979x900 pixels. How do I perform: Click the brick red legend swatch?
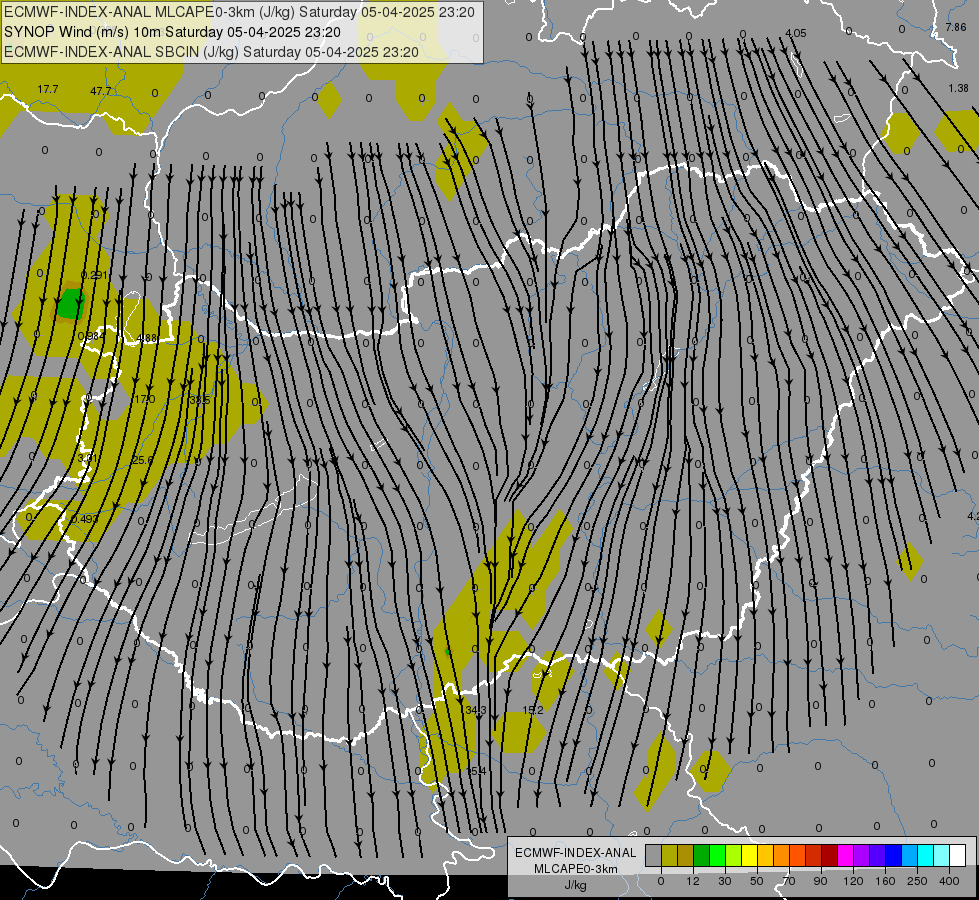coord(814,855)
